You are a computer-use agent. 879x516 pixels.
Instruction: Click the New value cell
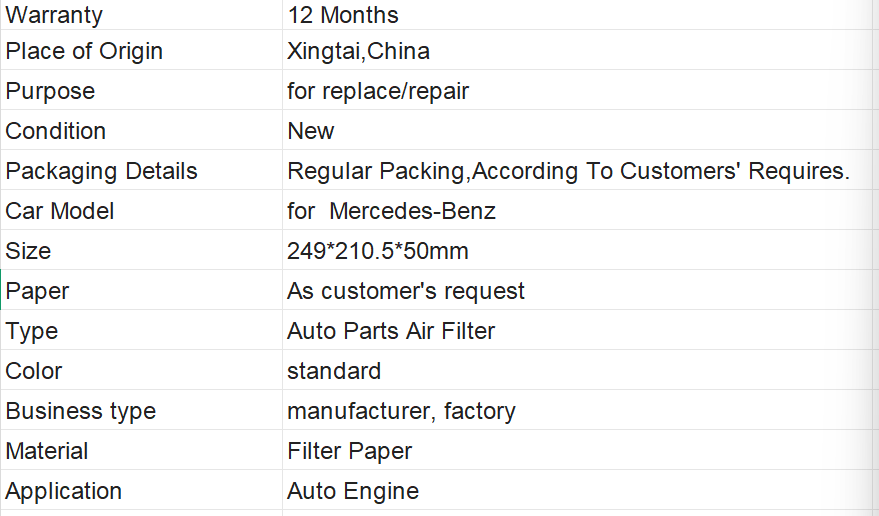pyautogui.click(x=577, y=130)
